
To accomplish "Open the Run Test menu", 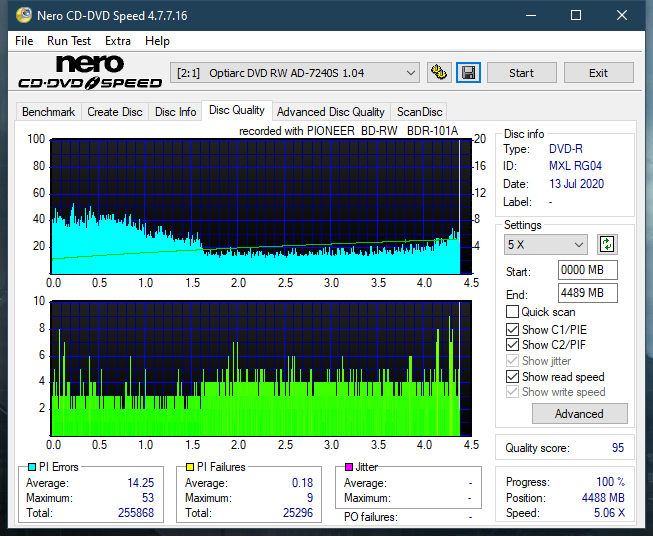I will [x=69, y=41].
